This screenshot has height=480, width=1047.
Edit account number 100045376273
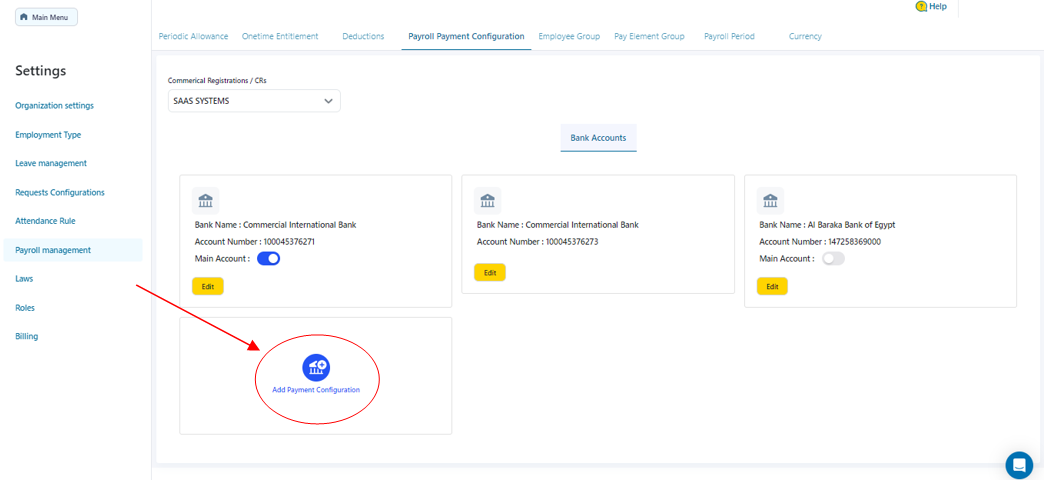pos(490,273)
